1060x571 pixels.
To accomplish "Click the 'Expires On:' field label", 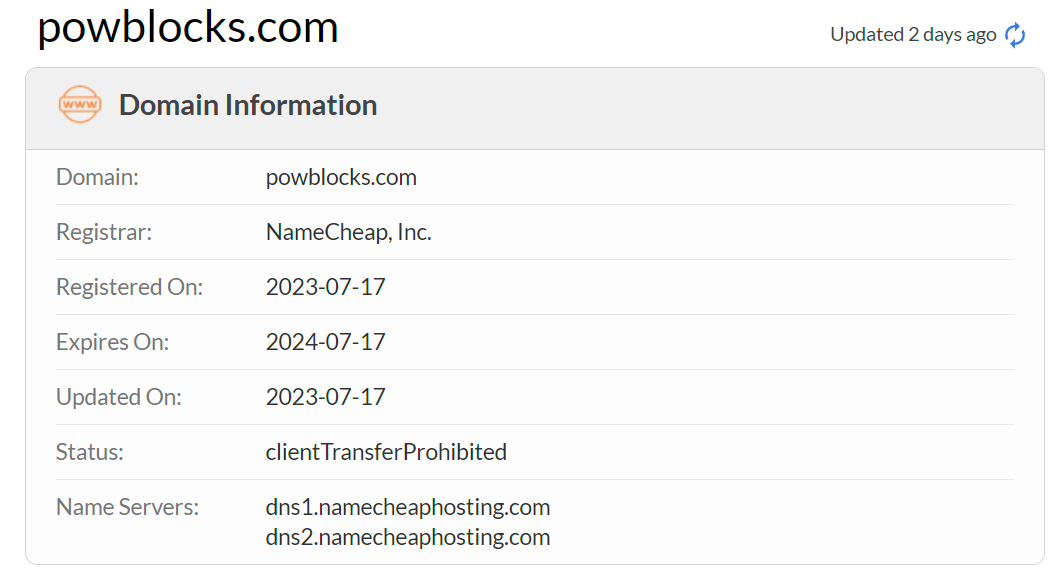I will [x=112, y=342].
